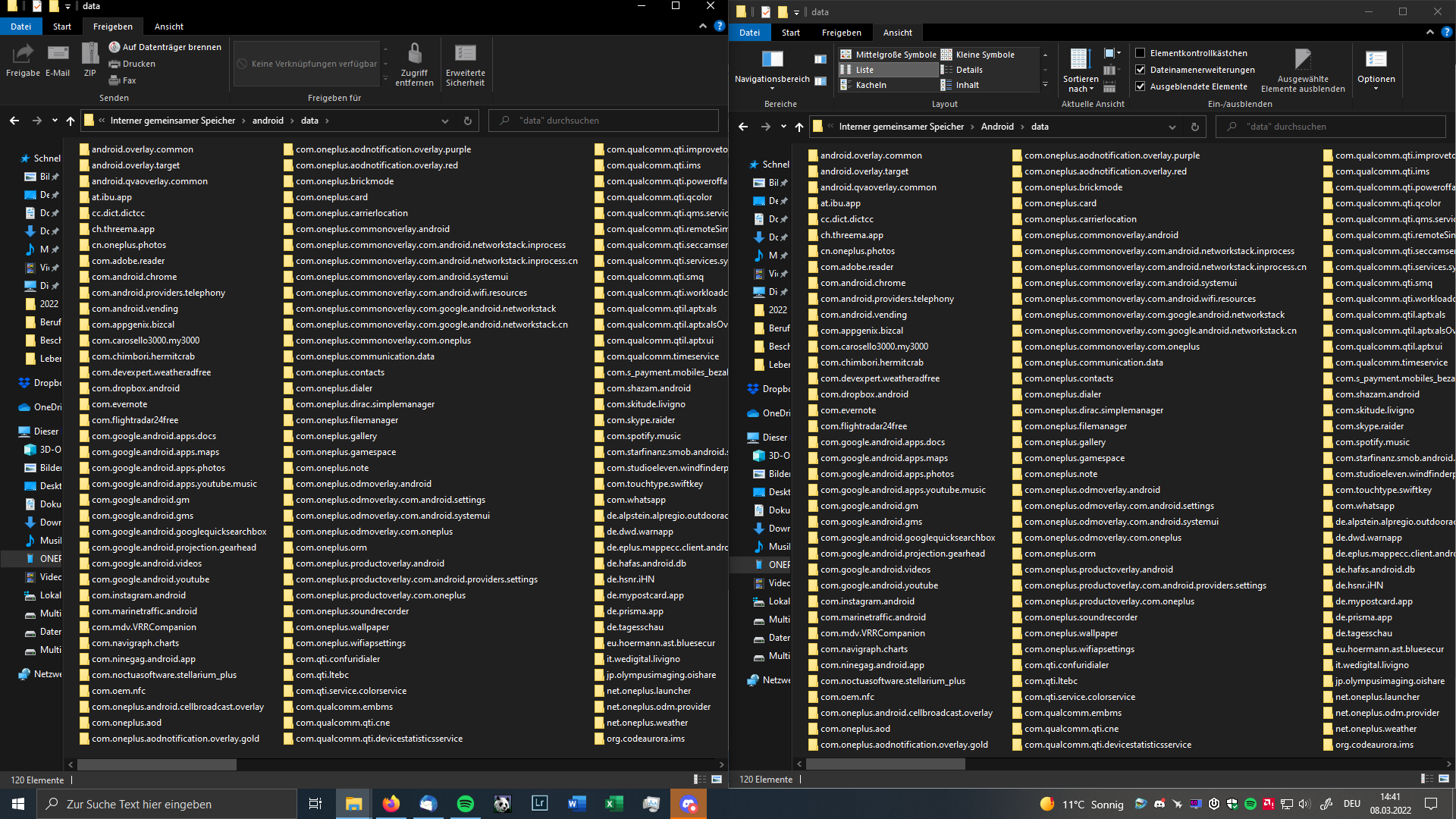Image resolution: width=1456 pixels, height=819 pixels.
Task: Click the Windows taskbar search field
Action: coord(167,804)
